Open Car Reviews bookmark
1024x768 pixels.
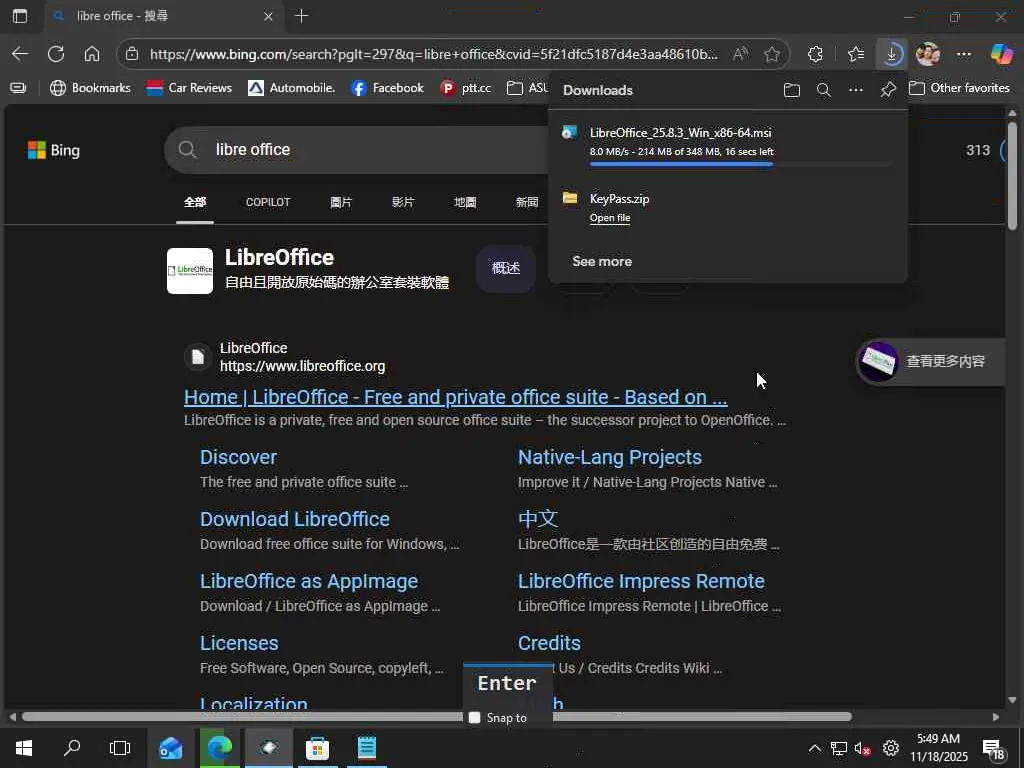[x=189, y=88]
